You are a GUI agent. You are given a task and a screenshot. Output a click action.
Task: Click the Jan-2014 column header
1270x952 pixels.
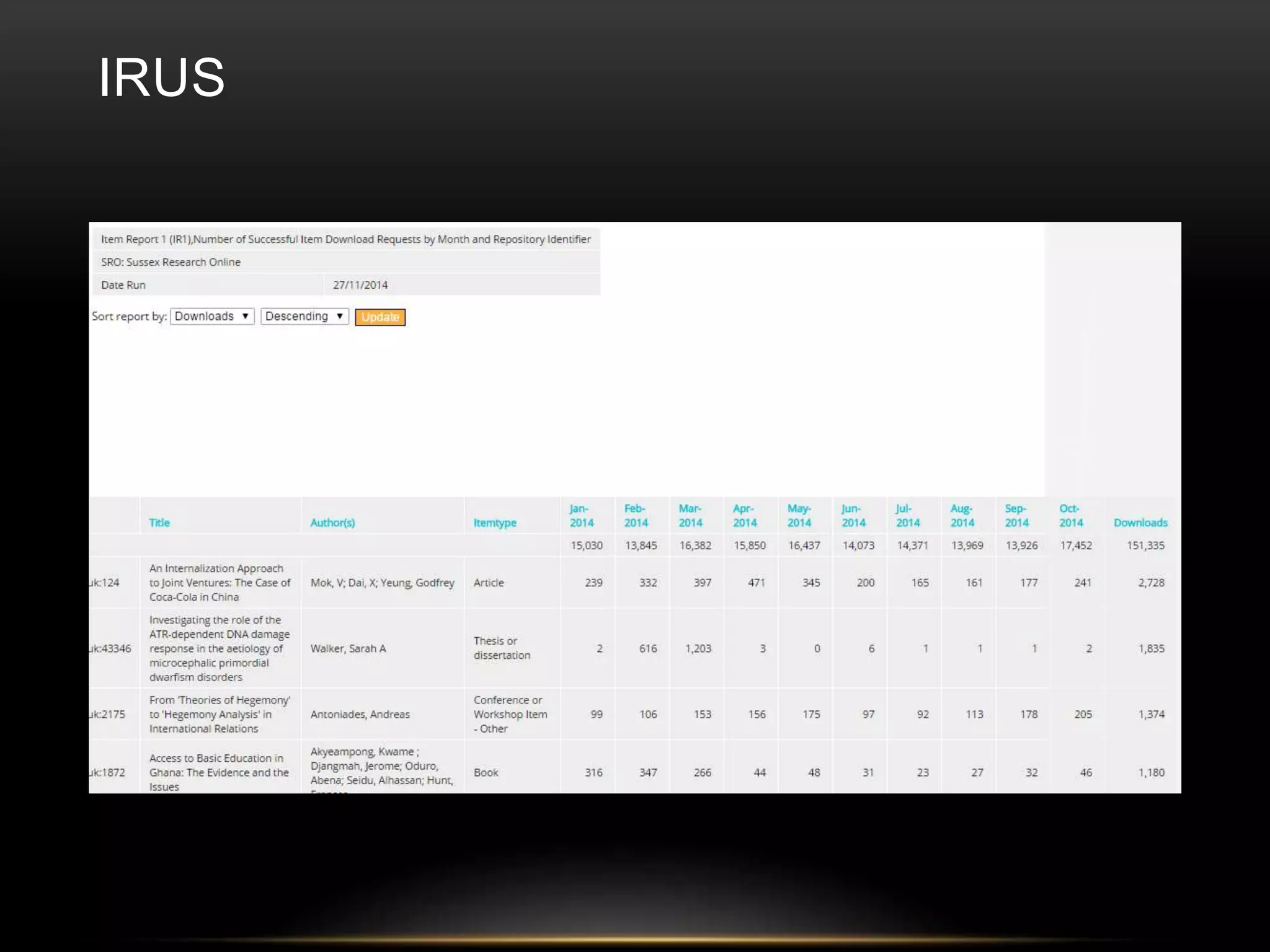[x=581, y=516]
